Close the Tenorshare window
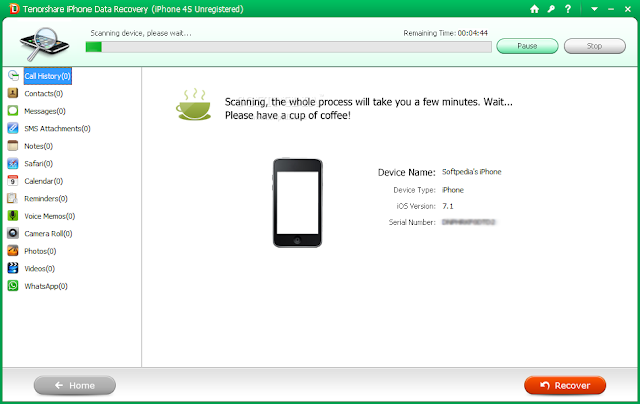Viewport: 640px width, 404px height. click(628, 9)
